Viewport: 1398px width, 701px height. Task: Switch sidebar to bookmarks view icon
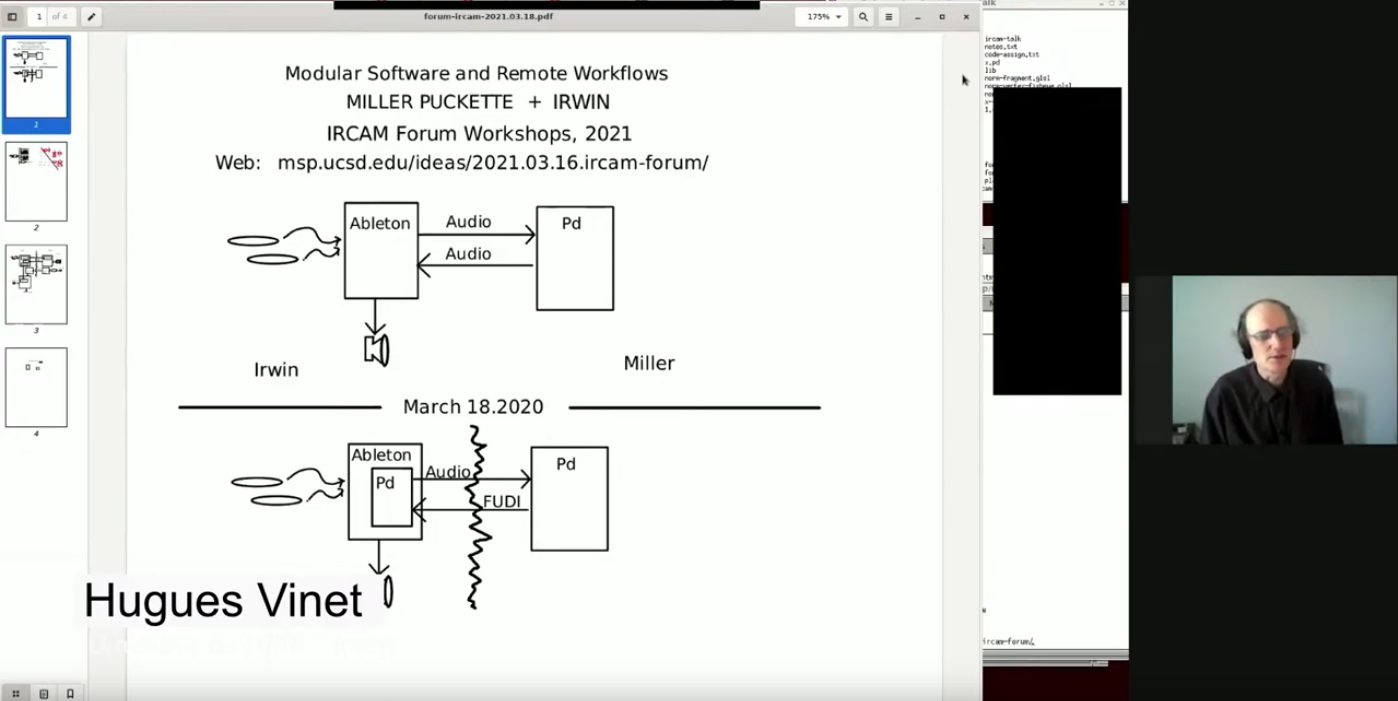coord(70,693)
